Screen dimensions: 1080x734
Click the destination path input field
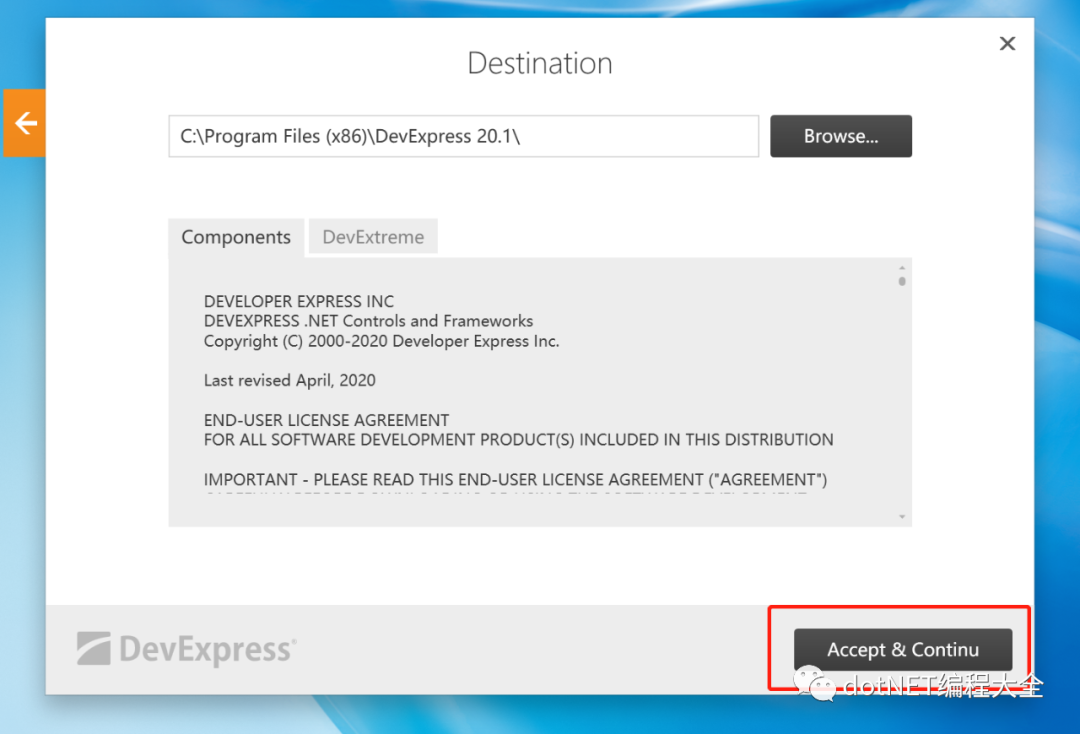(463, 136)
